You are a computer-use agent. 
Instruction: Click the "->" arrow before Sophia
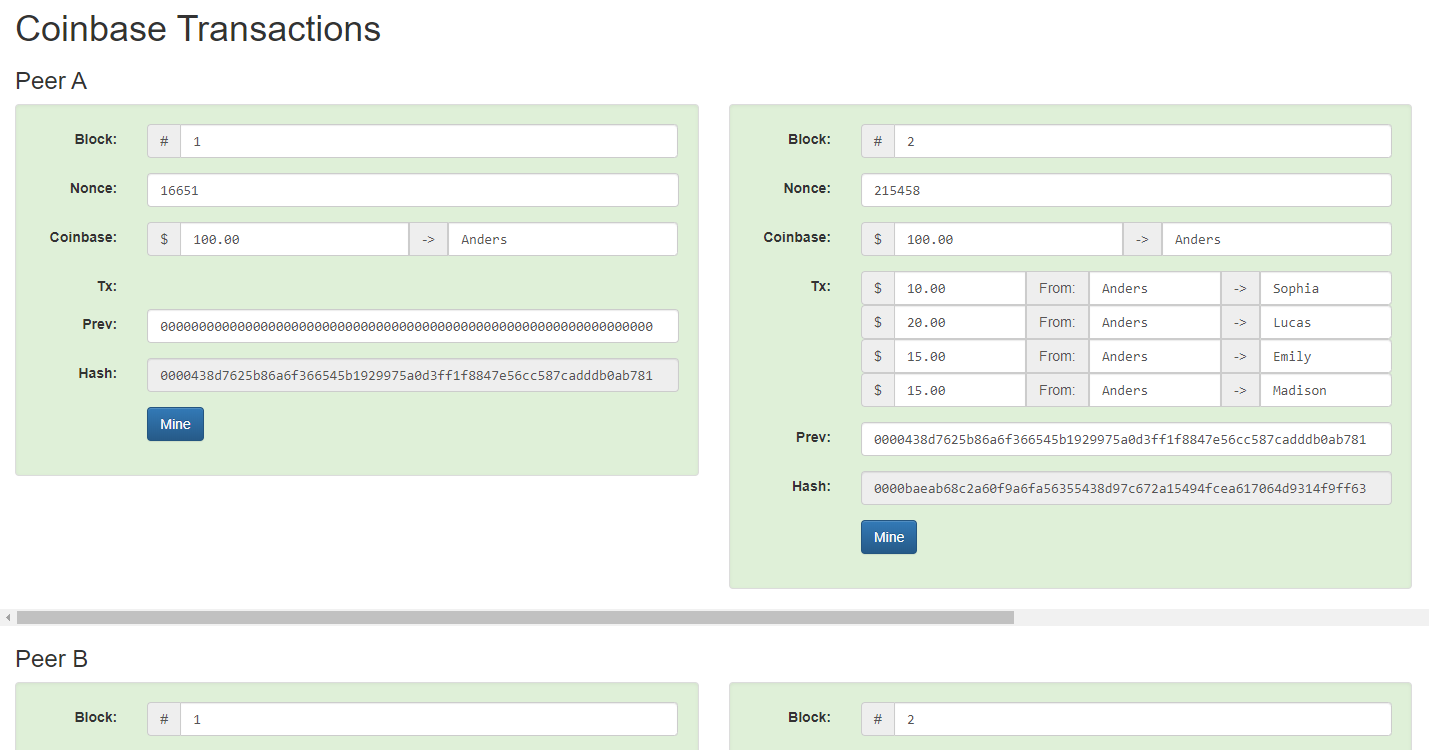point(1240,288)
